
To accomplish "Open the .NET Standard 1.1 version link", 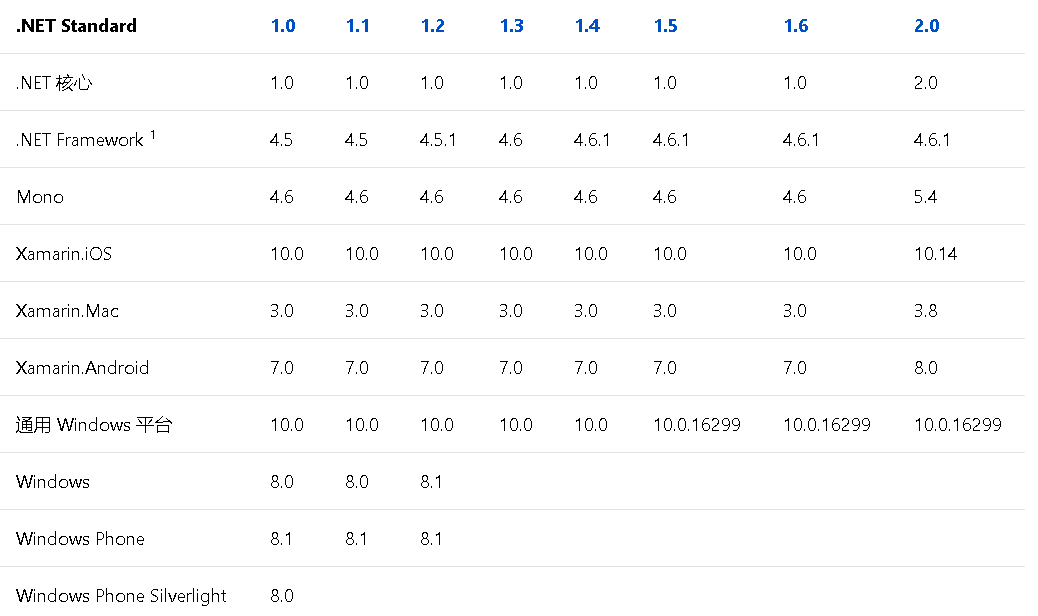I will pyautogui.click(x=358, y=26).
